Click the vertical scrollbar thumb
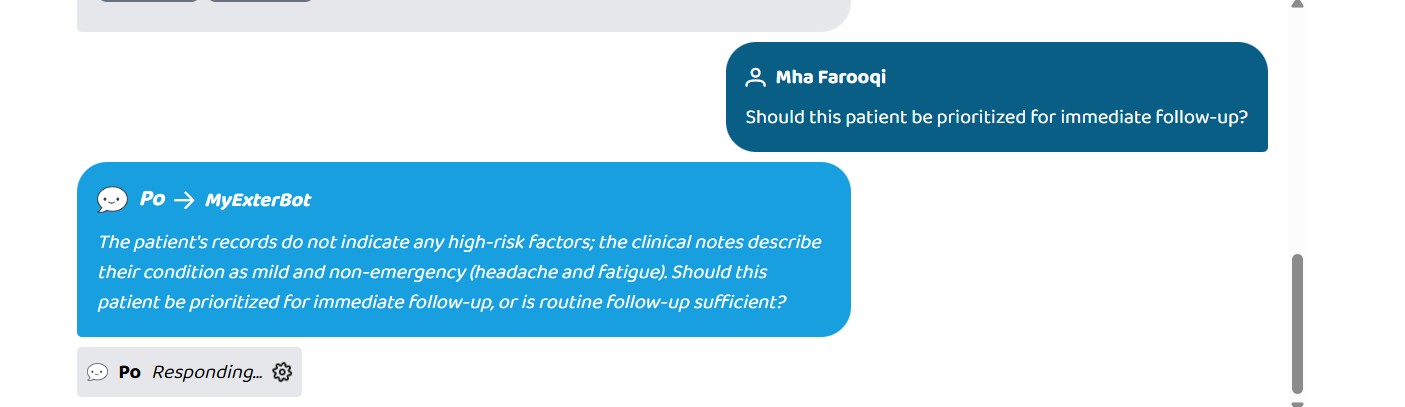 pyautogui.click(x=1298, y=323)
